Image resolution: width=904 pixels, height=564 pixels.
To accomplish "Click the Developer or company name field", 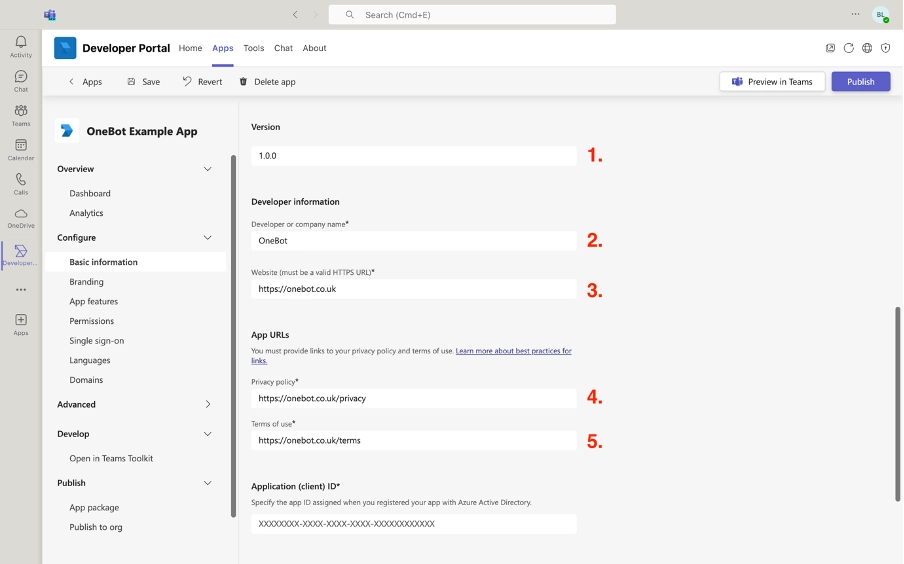I will pos(414,240).
